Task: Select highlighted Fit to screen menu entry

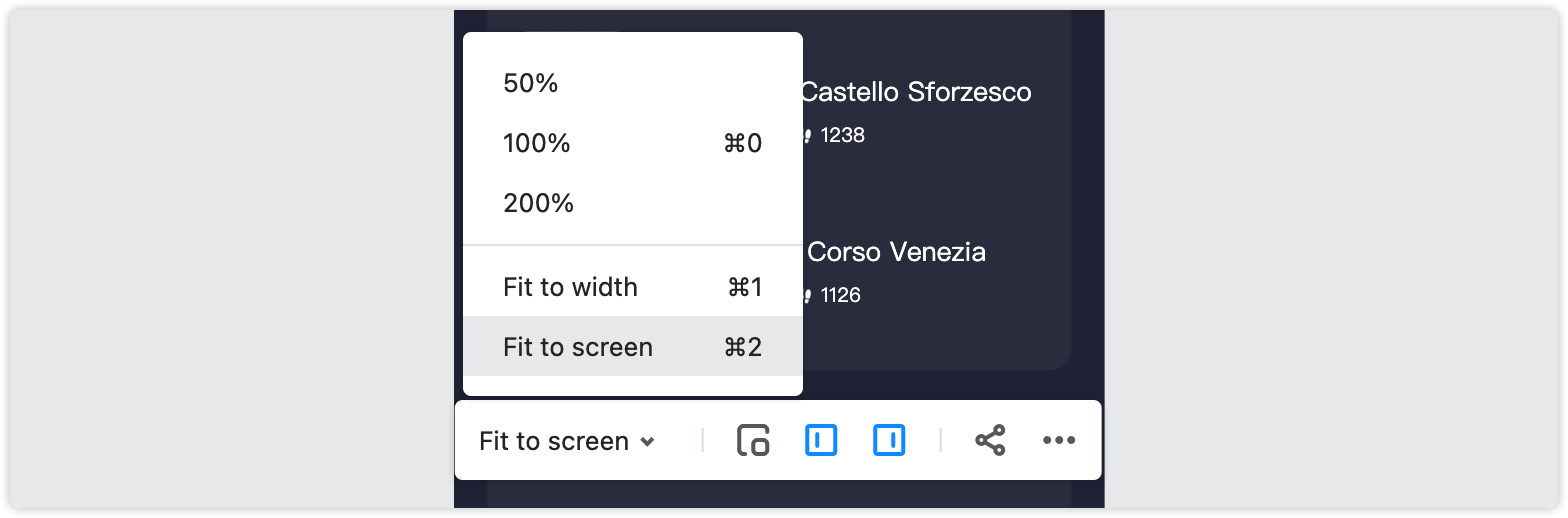Action: click(632, 347)
